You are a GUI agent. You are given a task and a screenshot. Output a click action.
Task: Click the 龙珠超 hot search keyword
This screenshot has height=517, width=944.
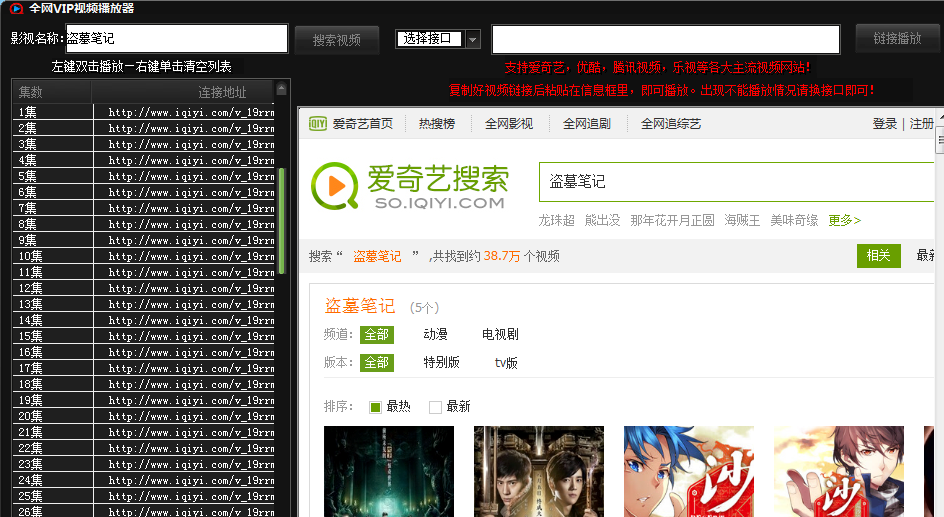point(556,220)
